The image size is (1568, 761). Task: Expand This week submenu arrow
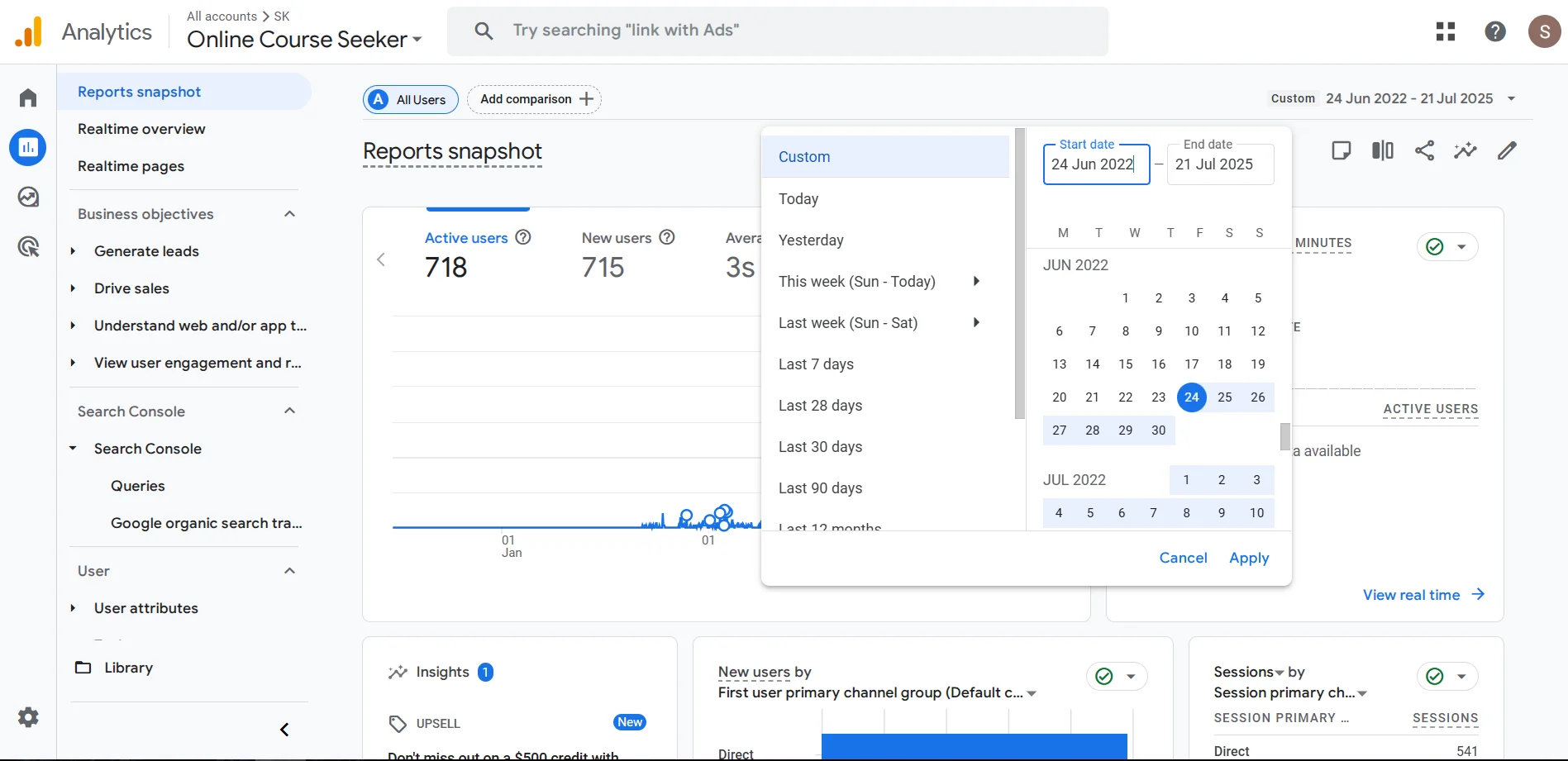976,281
